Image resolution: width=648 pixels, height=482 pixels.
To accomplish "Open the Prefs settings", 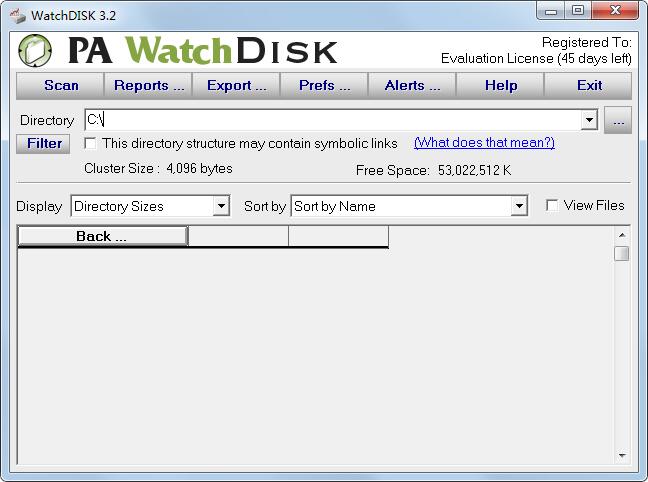I will pyautogui.click(x=324, y=85).
